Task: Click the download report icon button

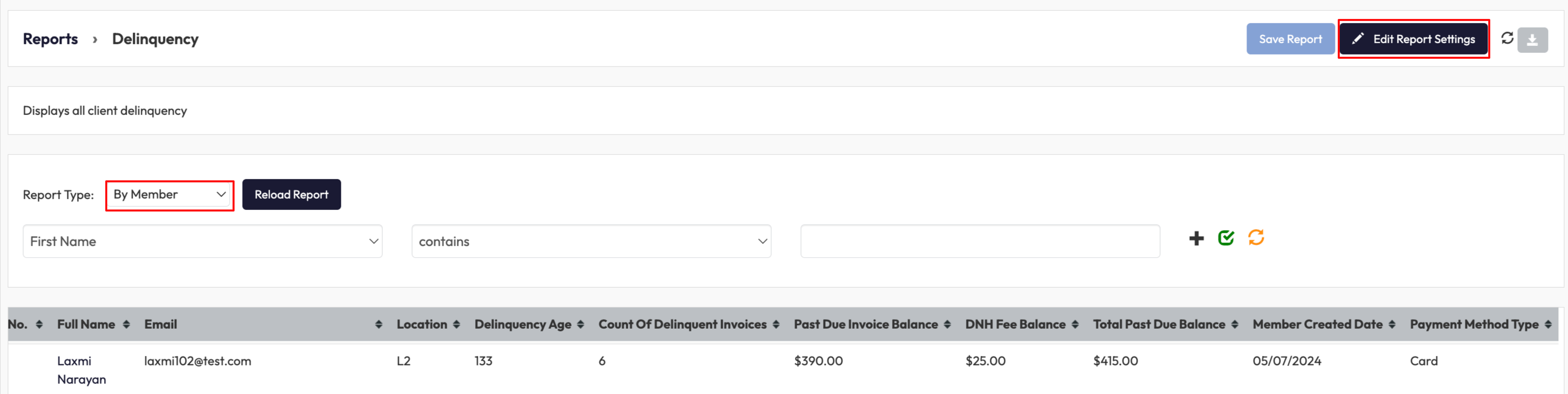Action: (x=1532, y=40)
